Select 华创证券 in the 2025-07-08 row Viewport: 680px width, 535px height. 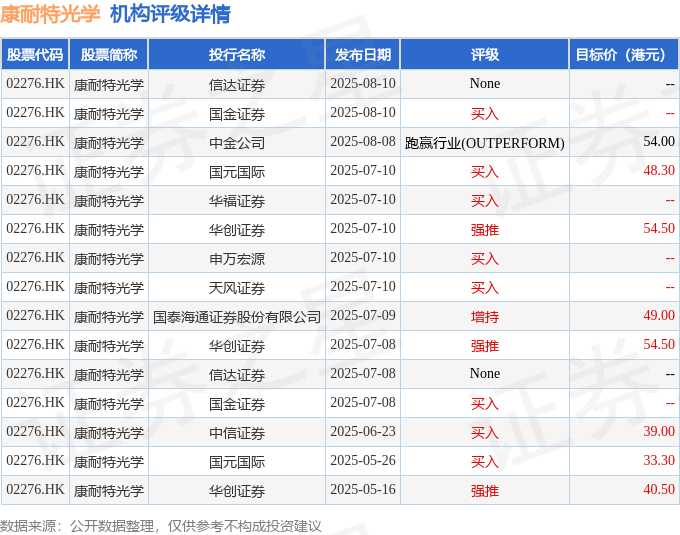point(237,346)
